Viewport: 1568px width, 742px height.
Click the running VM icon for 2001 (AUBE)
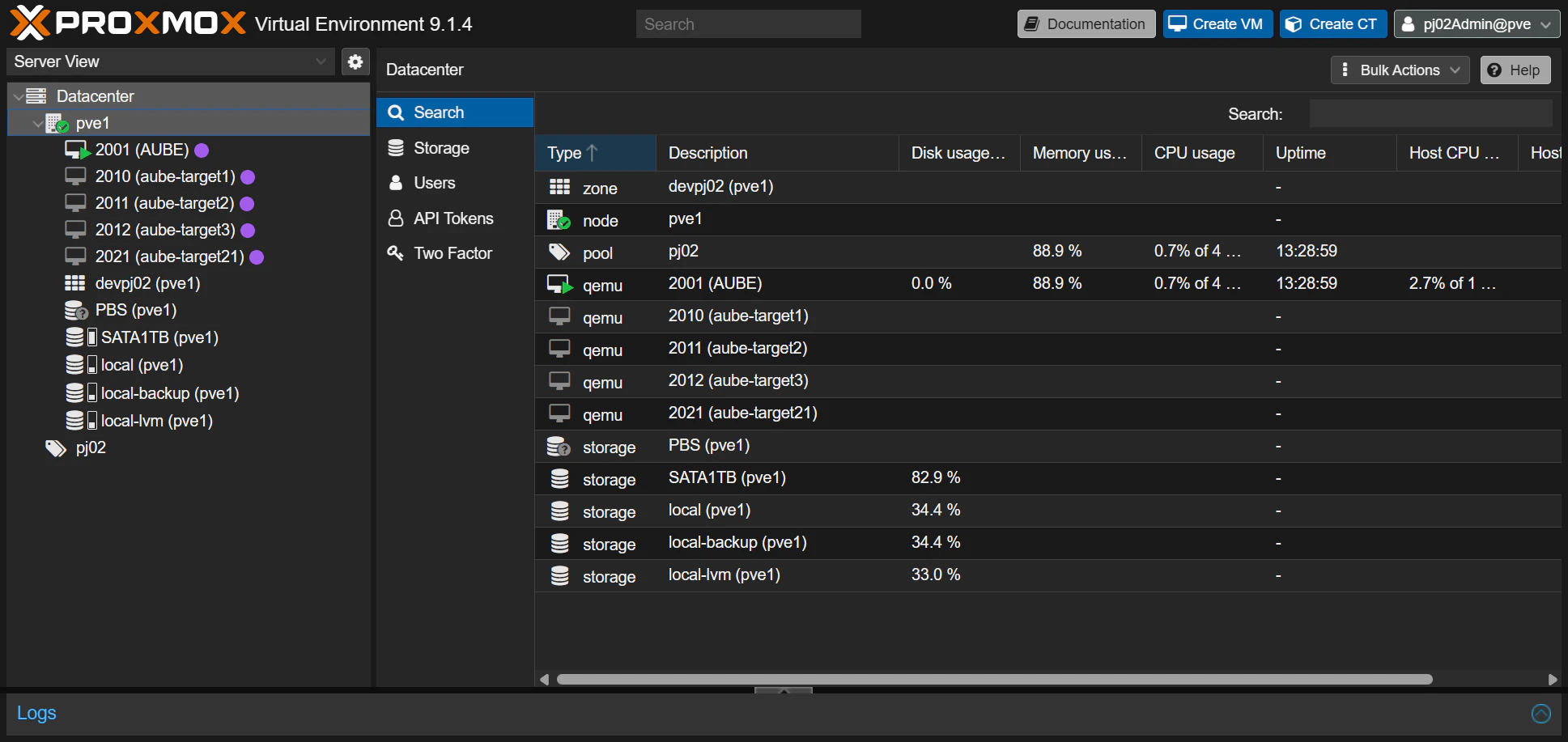[x=78, y=150]
